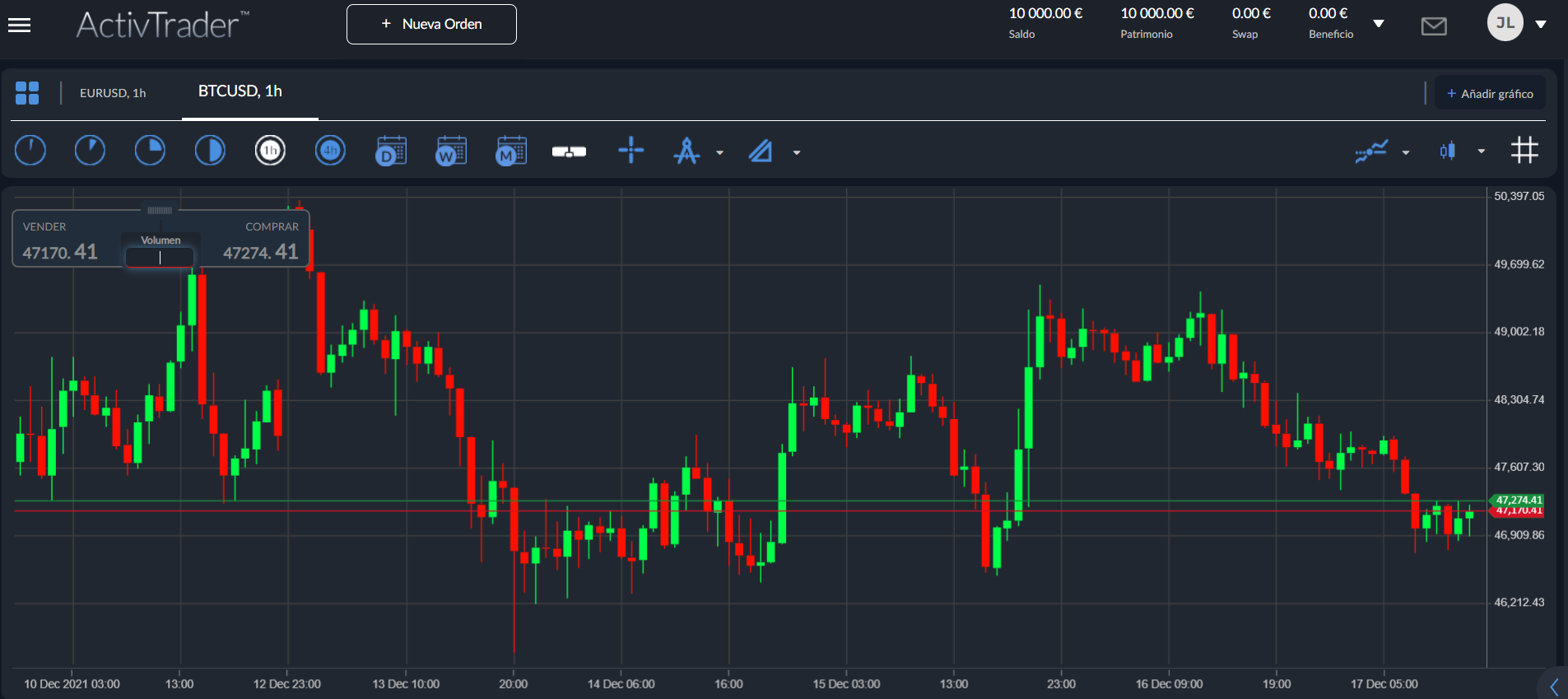Toggle the chart grid lines
Screen dimensions: 1568x699
tap(1524, 151)
